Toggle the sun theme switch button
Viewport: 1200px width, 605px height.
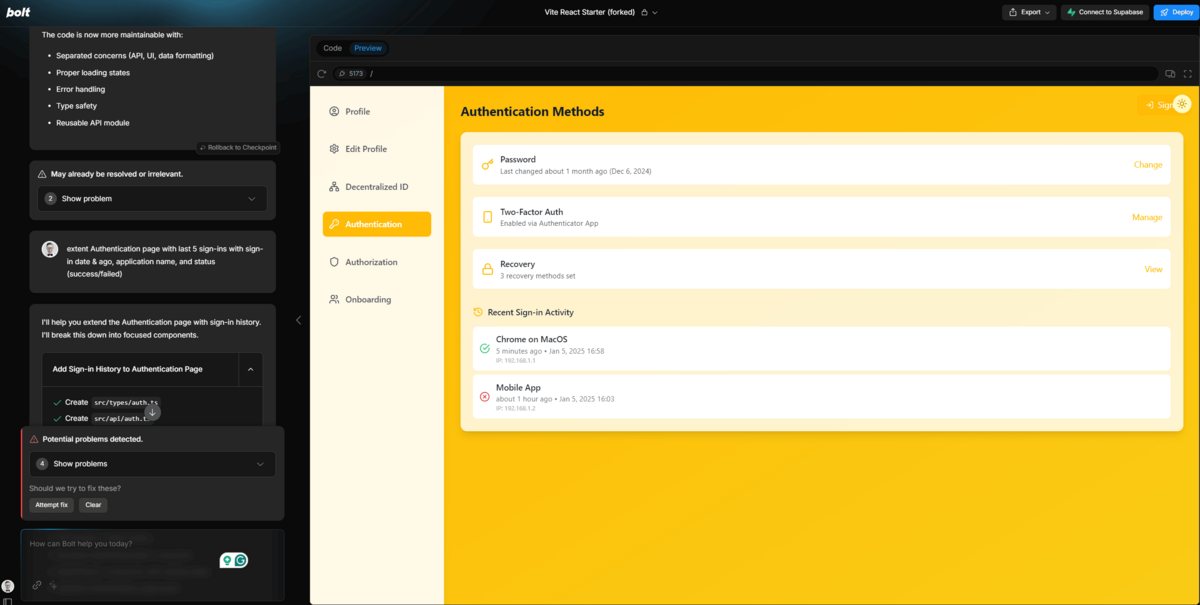pyautogui.click(x=1182, y=104)
